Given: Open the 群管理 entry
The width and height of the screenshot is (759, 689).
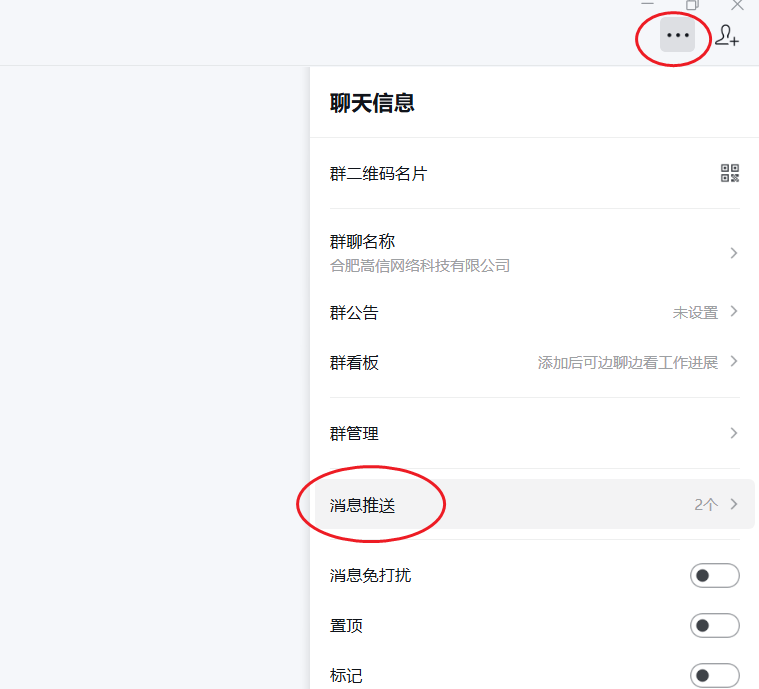Looking at the screenshot, I should coord(534,433).
